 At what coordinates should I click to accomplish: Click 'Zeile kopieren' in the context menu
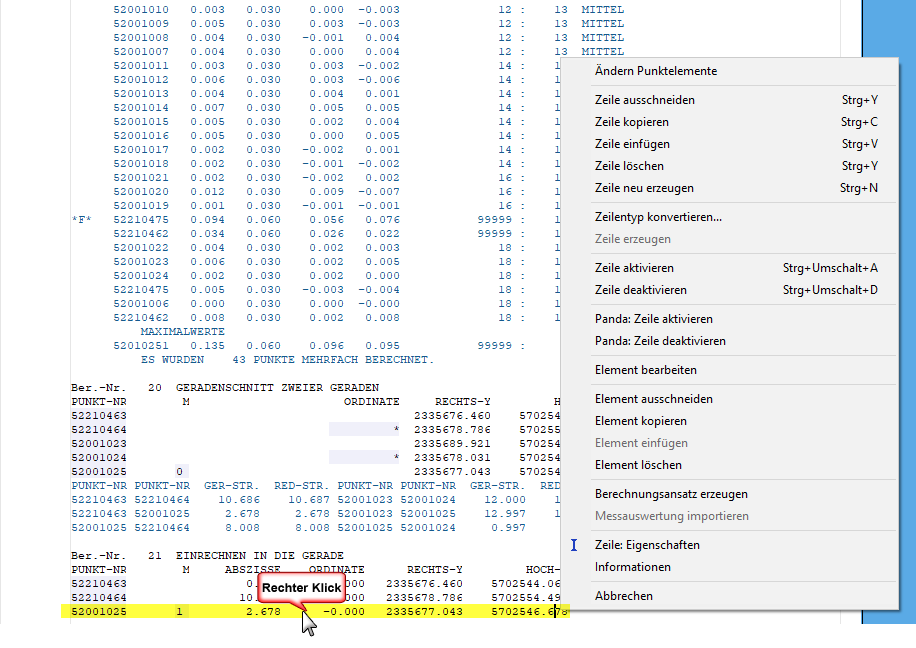point(631,122)
